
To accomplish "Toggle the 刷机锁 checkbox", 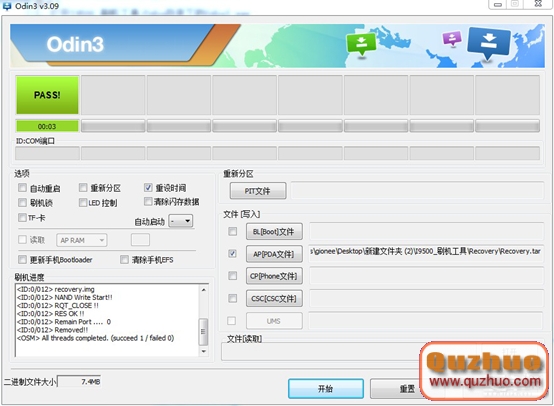I will pyautogui.click(x=22, y=202).
